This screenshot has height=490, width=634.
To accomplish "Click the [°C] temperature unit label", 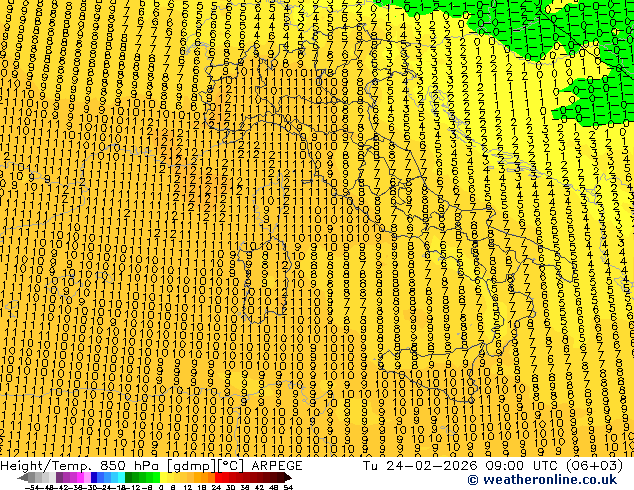I will [231, 466].
